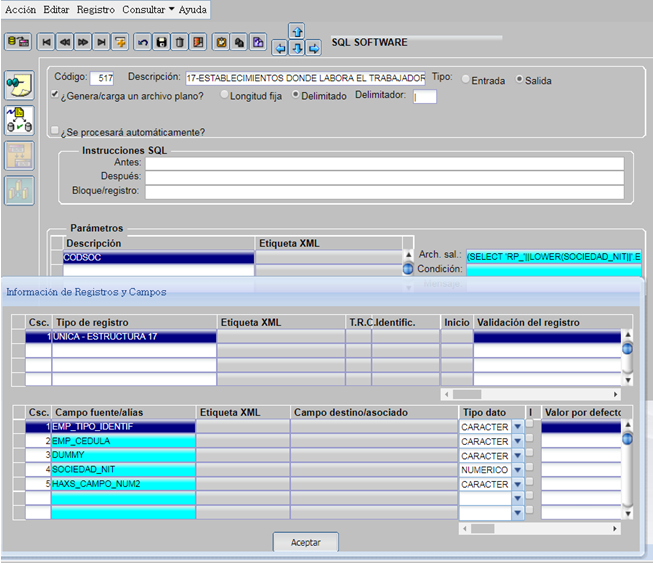The height and width of the screenshot is (563, 653).
Task: Open the Ayuda menu
Action: tap(192, 8)
